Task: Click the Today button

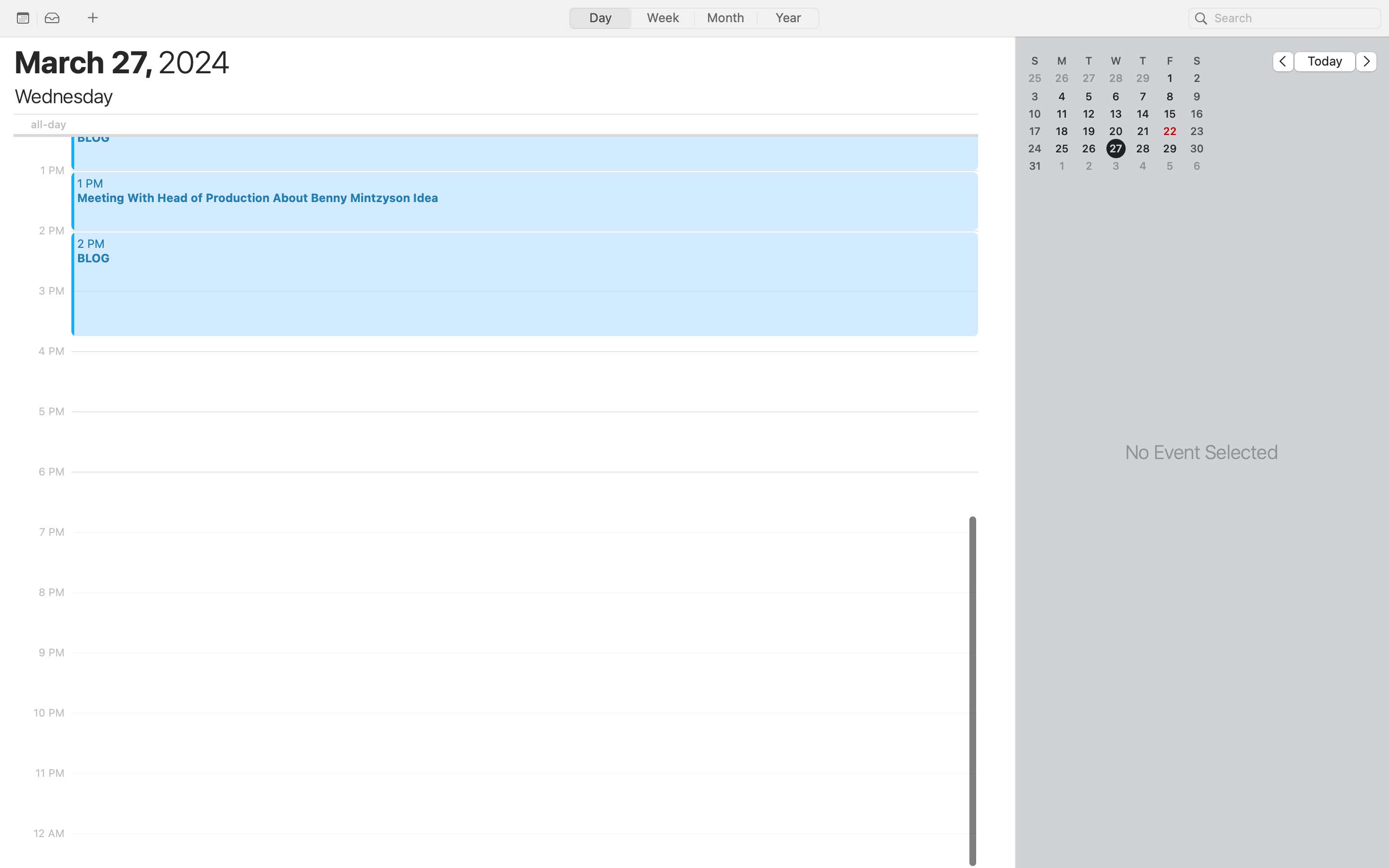Action: pos(1324,61)
